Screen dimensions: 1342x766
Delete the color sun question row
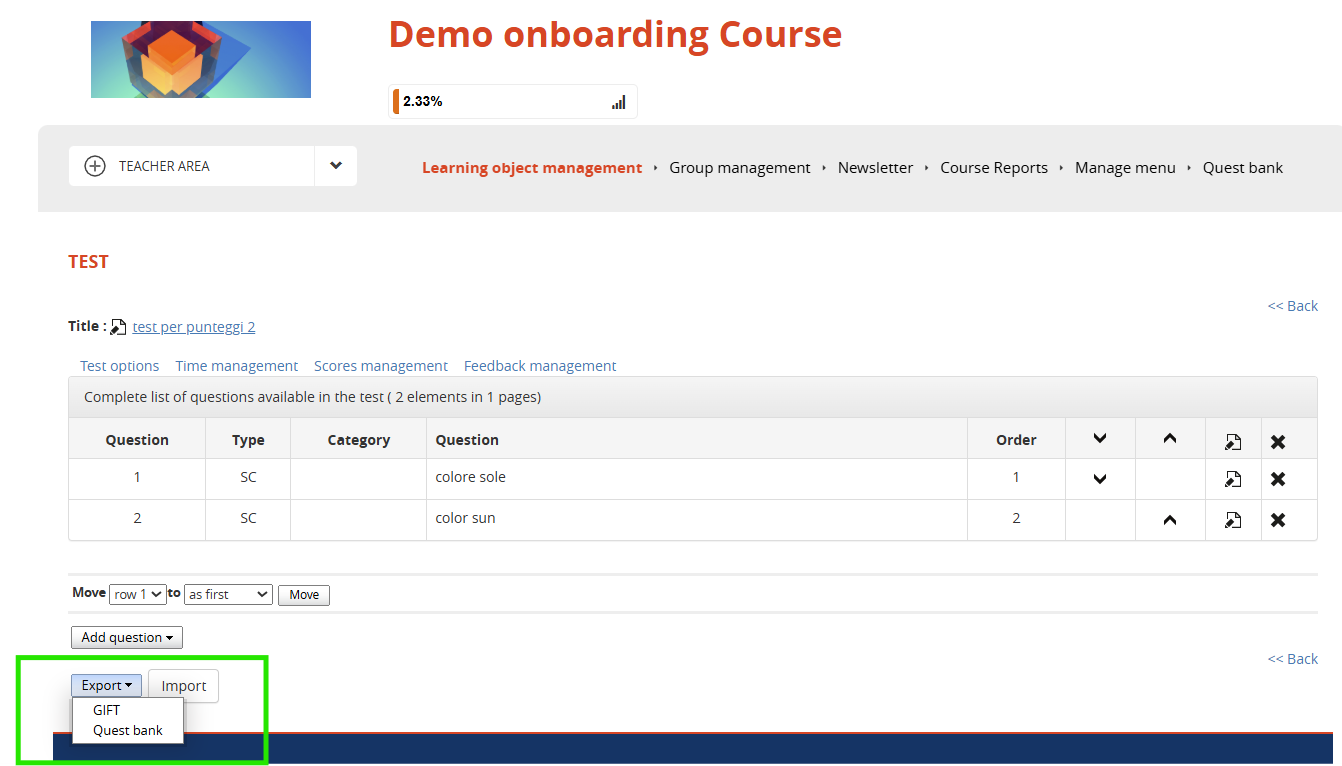[x=1277, y=520]
